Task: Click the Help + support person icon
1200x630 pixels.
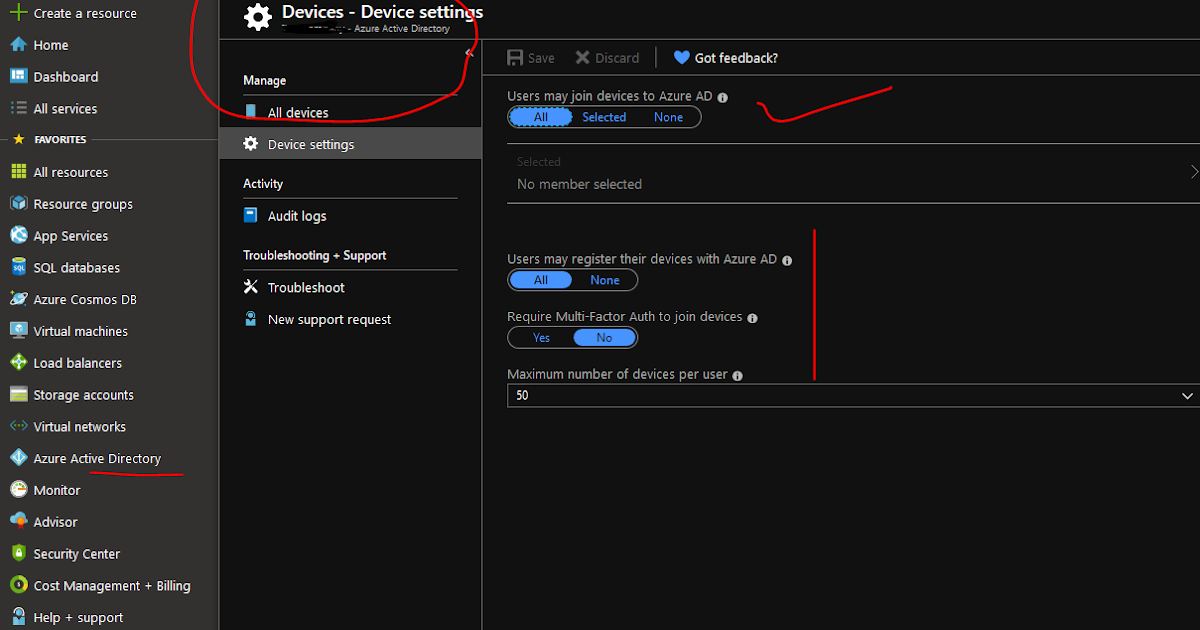Action: click(x=18, y=617)
